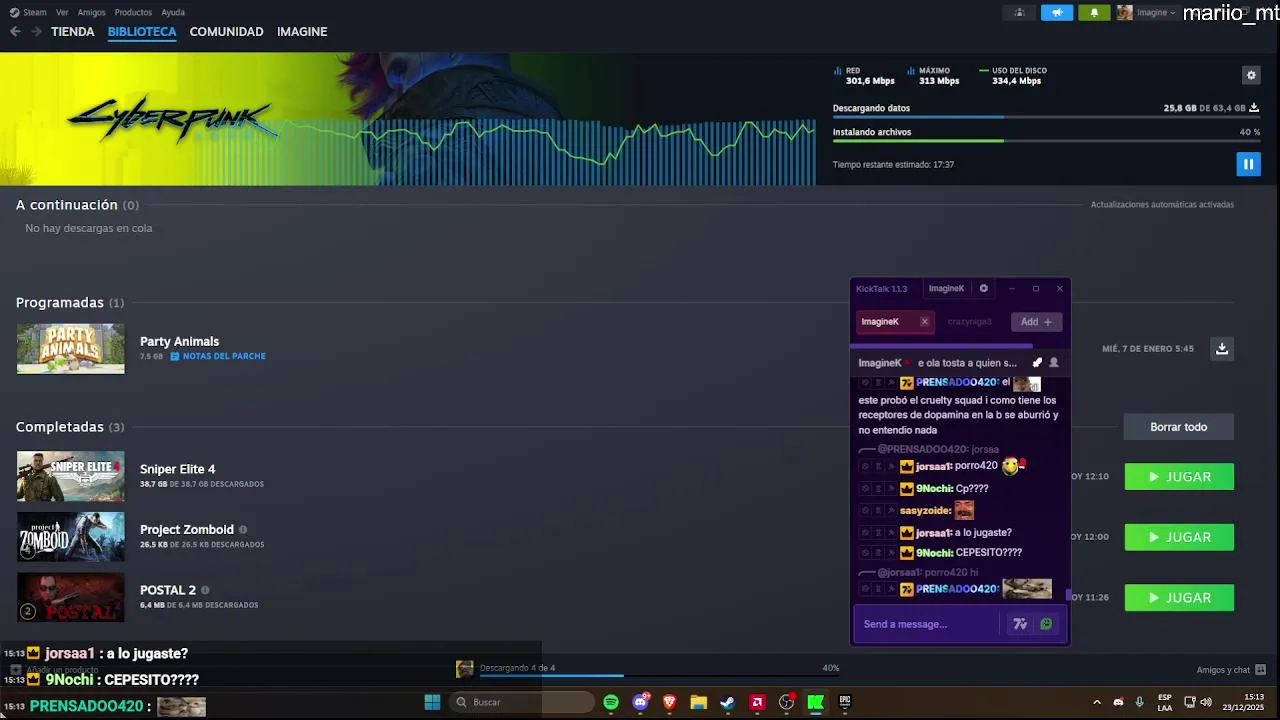Open OBS Studio from the taskbar
This screenshot has height=720, width=1280.
[x=787, y=702]
